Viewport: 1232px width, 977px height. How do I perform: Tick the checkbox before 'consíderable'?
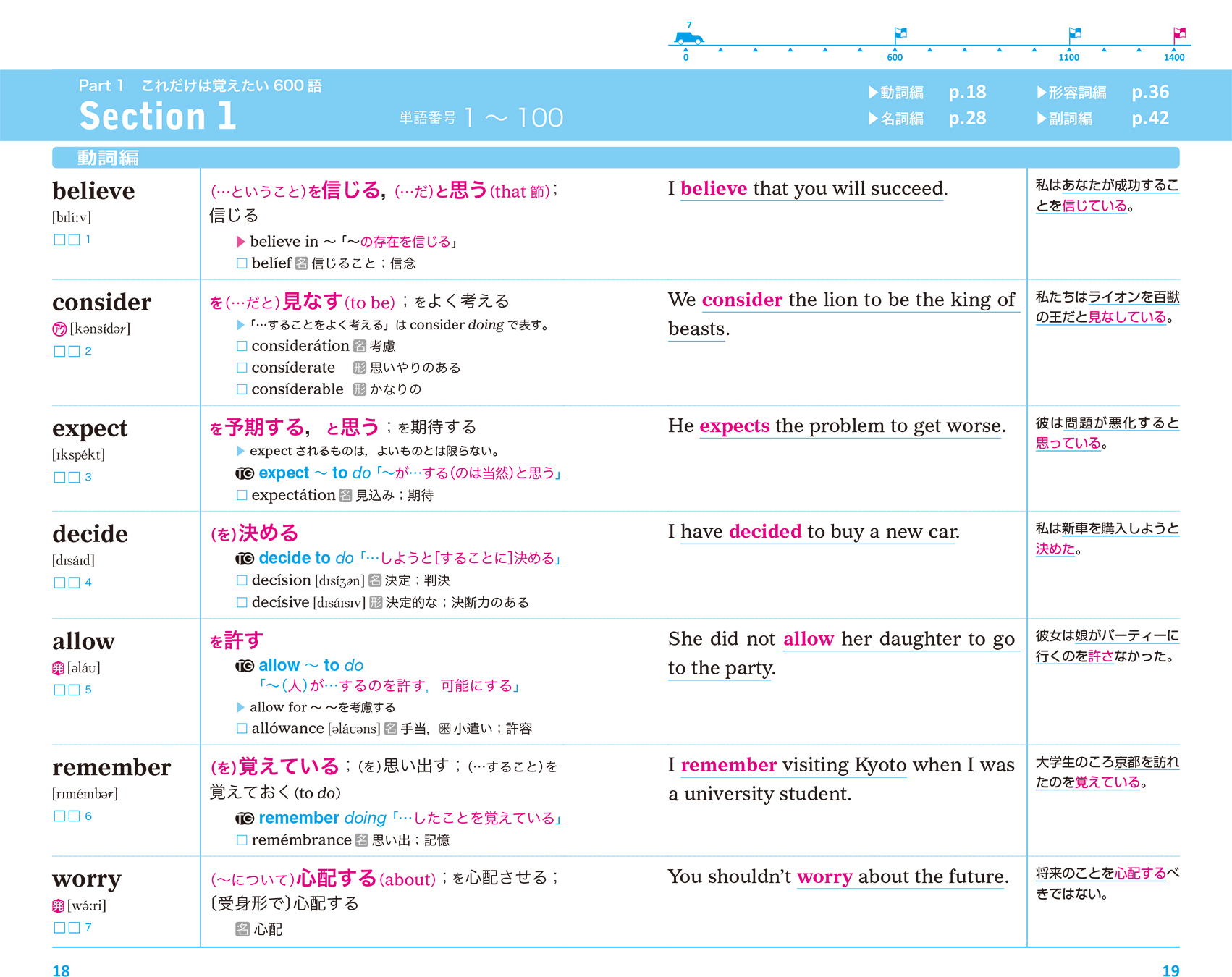(242, 389)
